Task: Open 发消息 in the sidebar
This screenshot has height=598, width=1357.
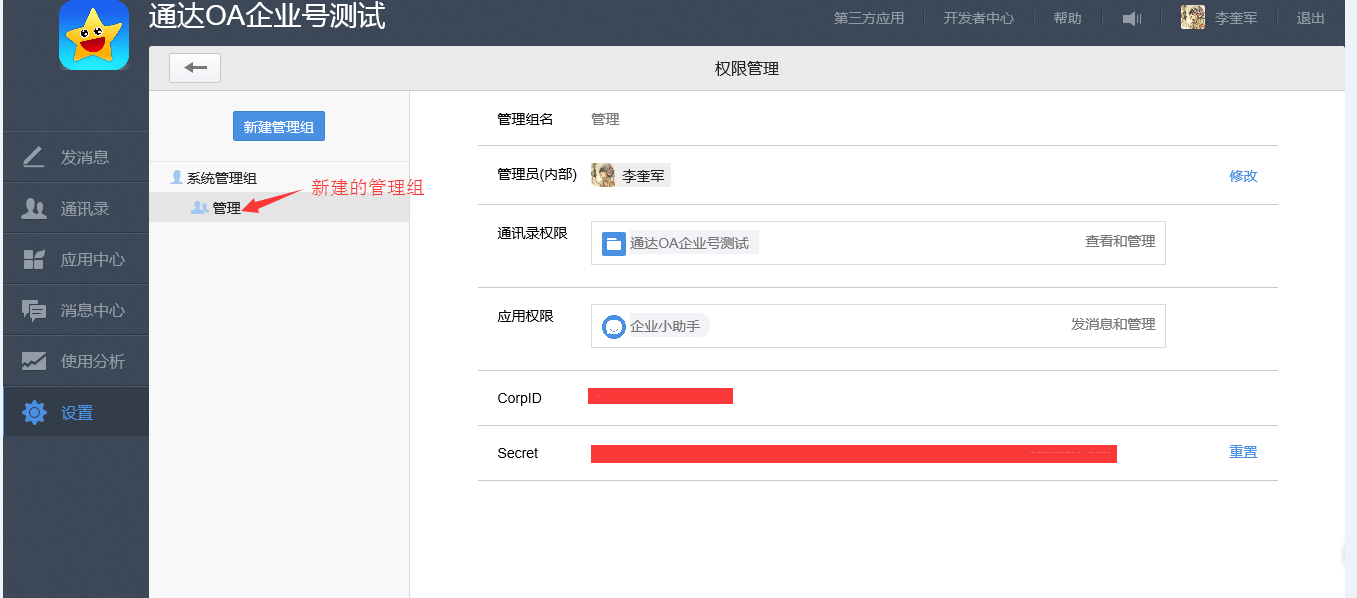Action: coord(76,157)
